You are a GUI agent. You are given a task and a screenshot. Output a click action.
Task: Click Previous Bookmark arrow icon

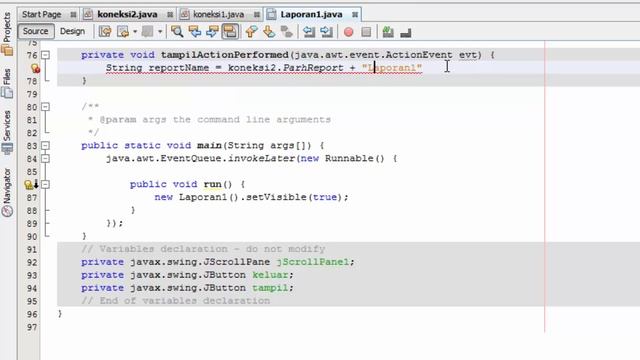[251, 31]
